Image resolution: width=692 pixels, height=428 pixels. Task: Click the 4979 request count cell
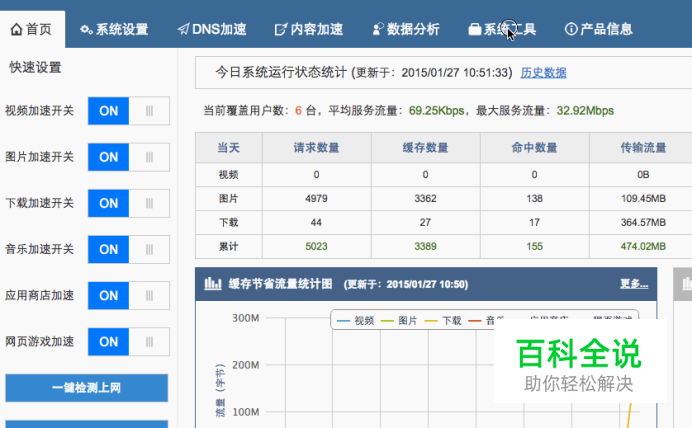click(316, 199)
